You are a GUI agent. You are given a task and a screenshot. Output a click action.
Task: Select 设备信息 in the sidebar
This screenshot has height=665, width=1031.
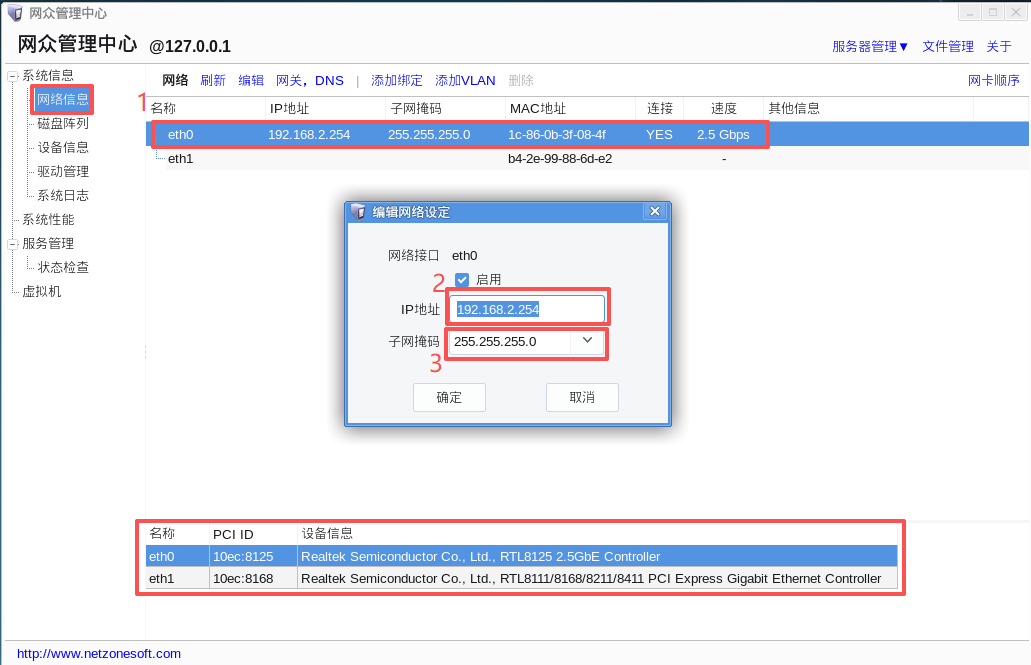click(62, 147)
